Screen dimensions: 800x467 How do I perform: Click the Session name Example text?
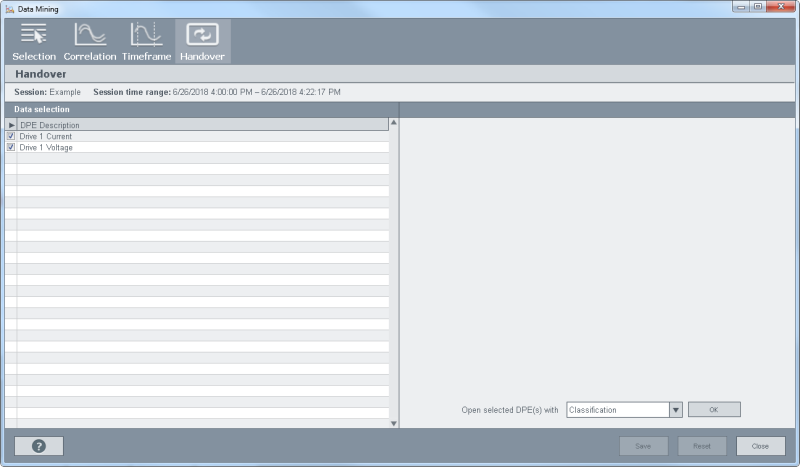[65, 92]
